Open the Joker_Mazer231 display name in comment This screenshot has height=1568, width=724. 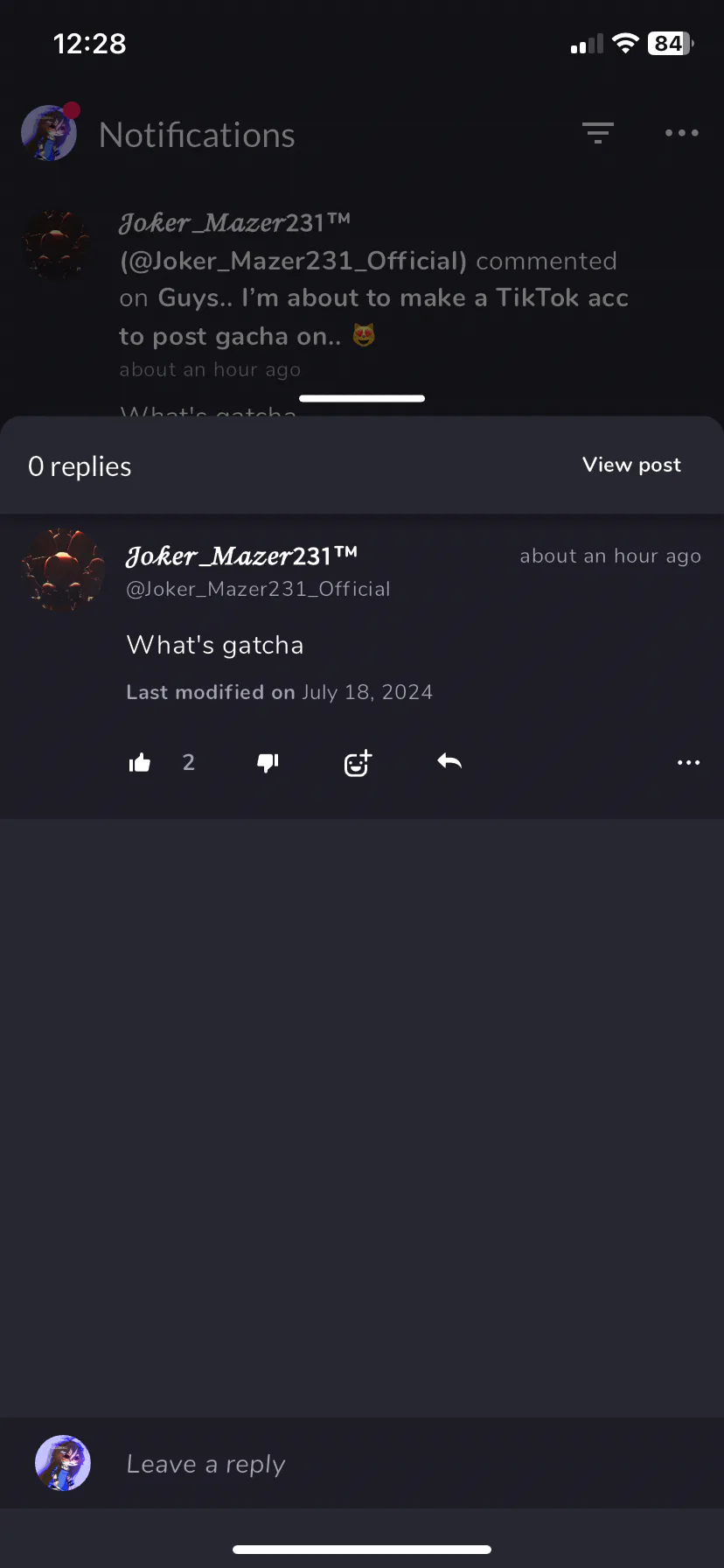pyautogui.click(x=242, y=556)
